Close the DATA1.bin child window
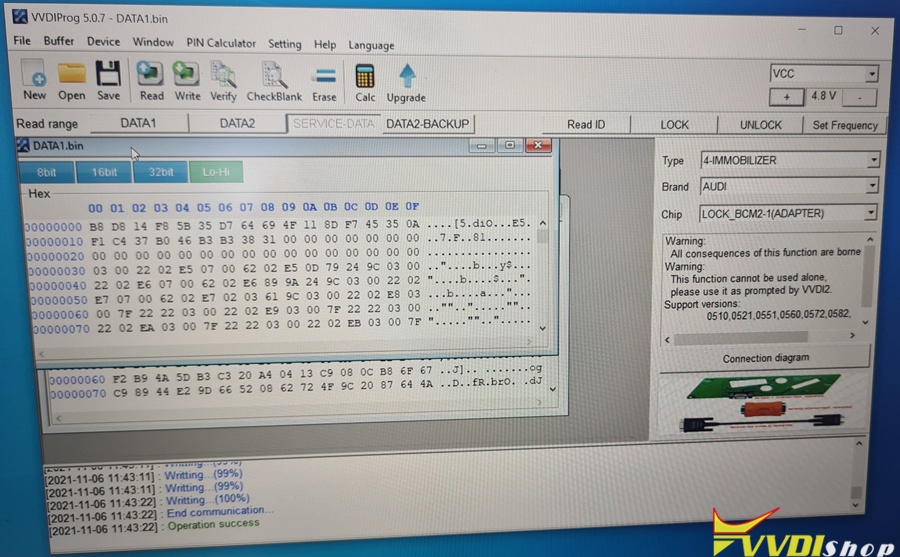This screenshot has height=557, width=900. click(538, 145)
